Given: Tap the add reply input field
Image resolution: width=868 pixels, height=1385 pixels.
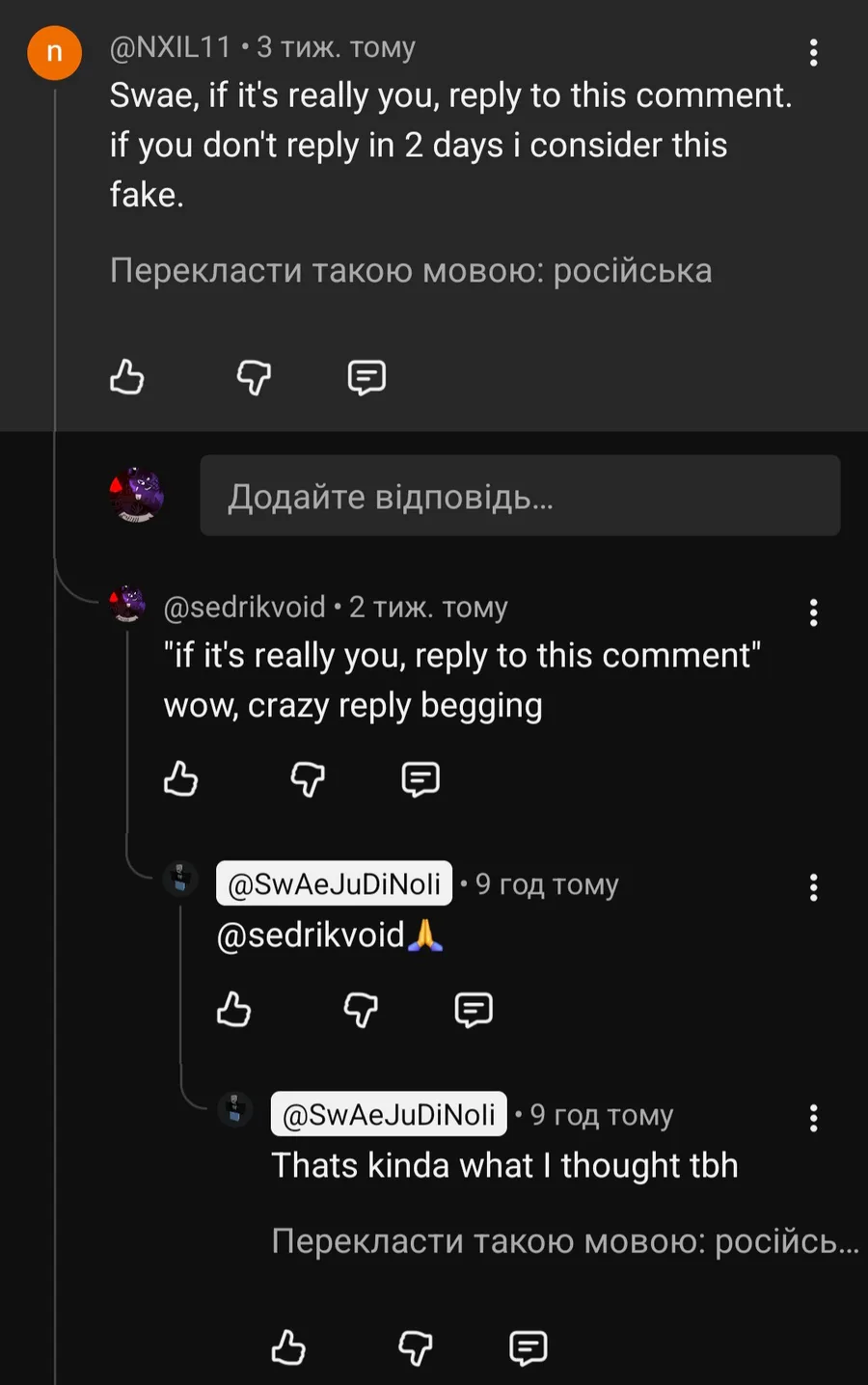Looking at the screenshot, I should (x=520, y=496).
